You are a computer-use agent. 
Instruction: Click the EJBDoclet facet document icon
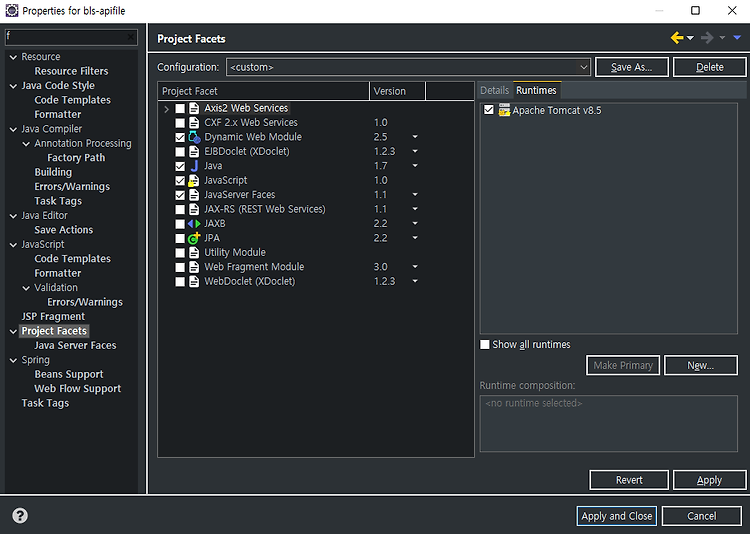pyautogui.click(x=194, y=152)
